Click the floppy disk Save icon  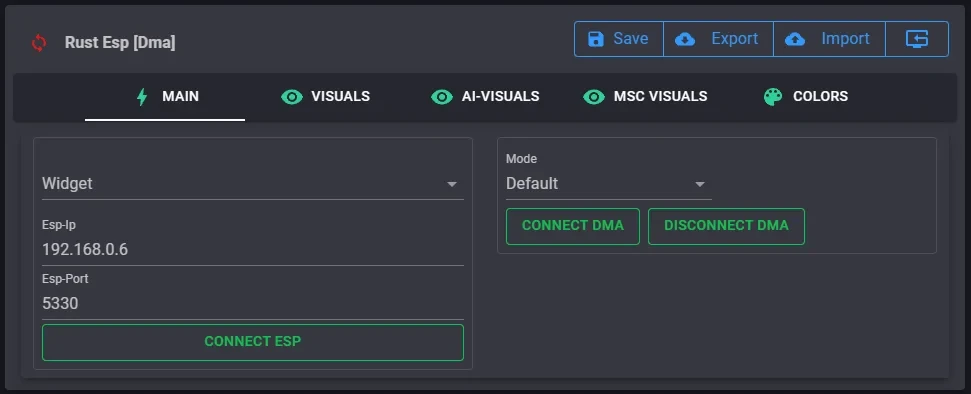[596, 39]
